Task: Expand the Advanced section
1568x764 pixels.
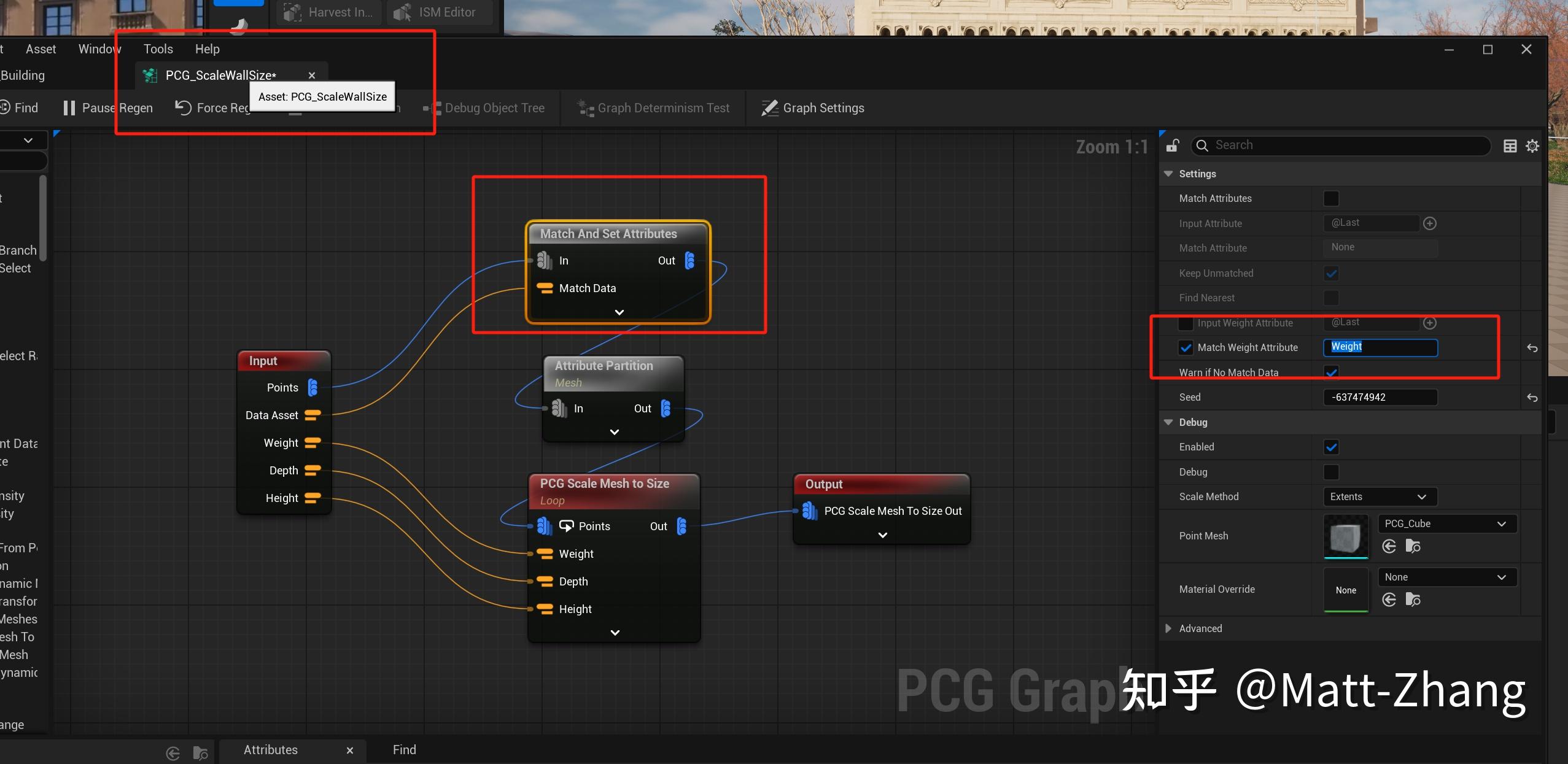Action: pyautogui.click(x=1168, y=628)
